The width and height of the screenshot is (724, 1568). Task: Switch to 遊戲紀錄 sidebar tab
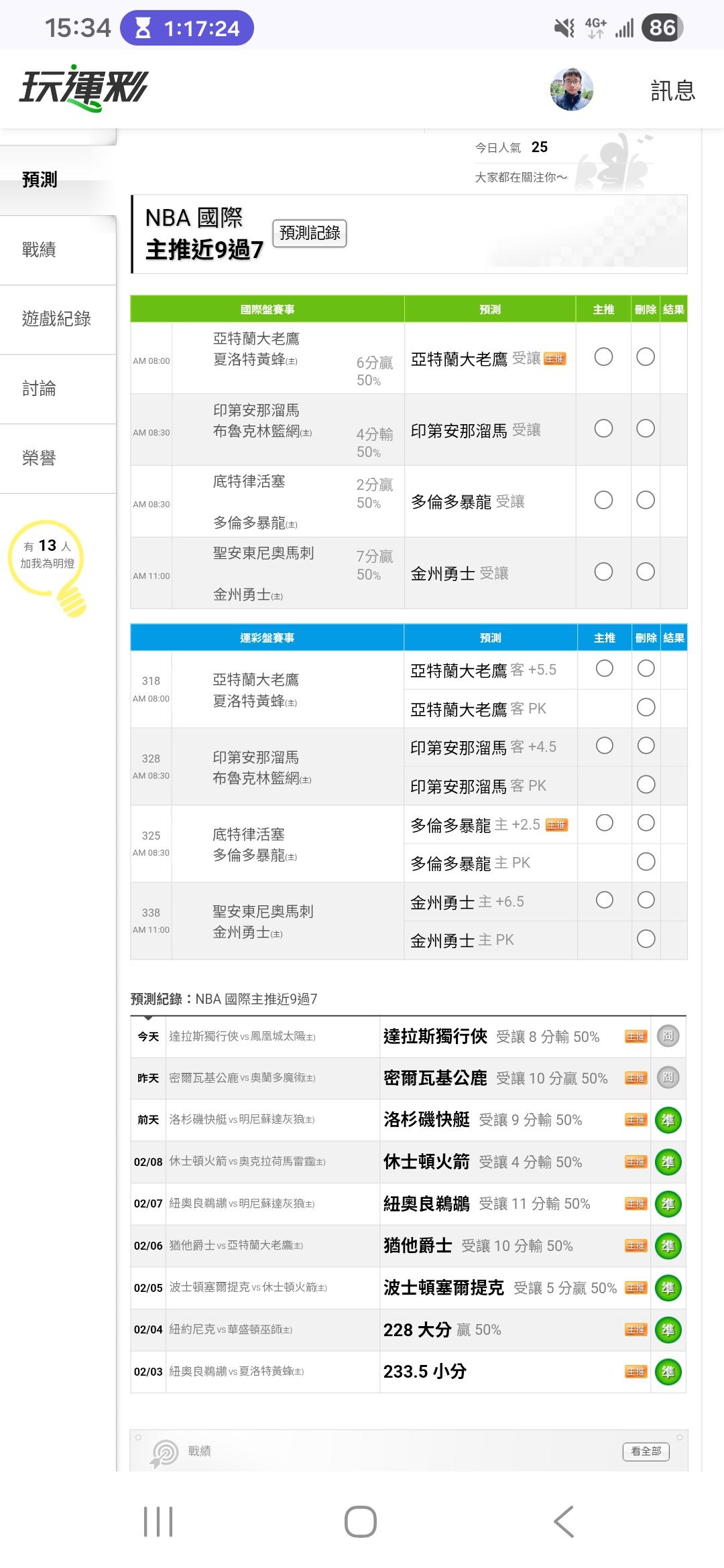pos(56,319)
